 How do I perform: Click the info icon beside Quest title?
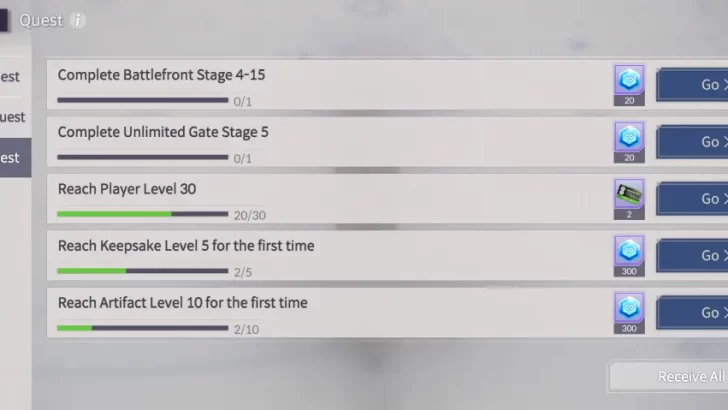coord(78,20)
